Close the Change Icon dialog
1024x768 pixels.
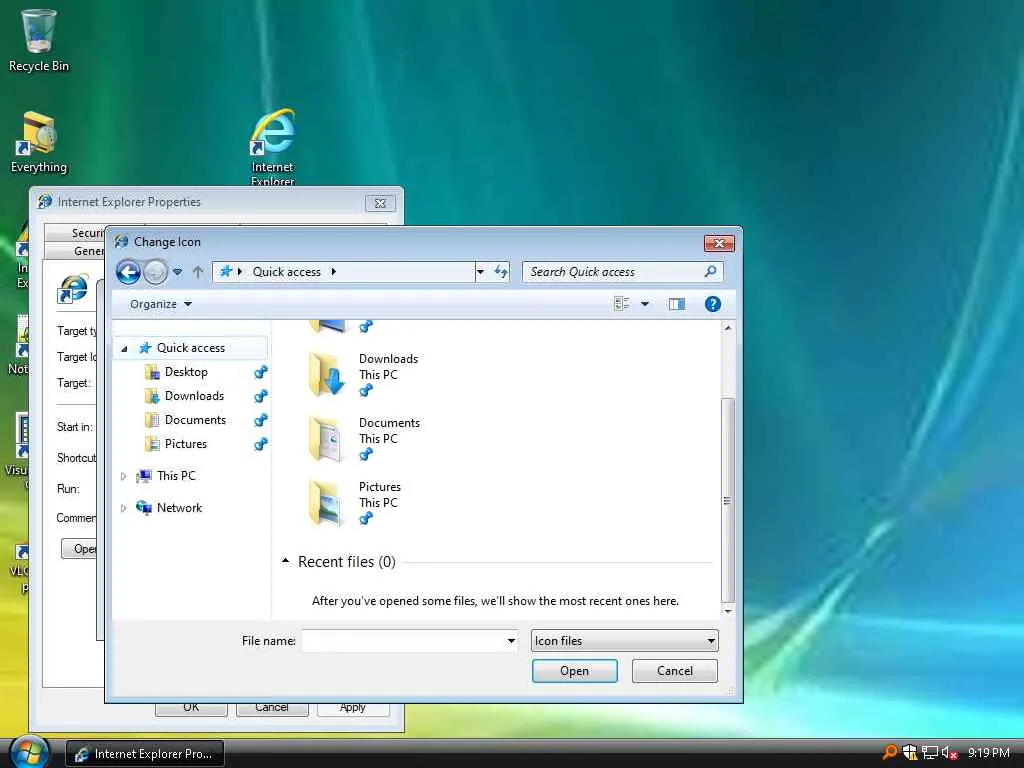pos(719,243)
